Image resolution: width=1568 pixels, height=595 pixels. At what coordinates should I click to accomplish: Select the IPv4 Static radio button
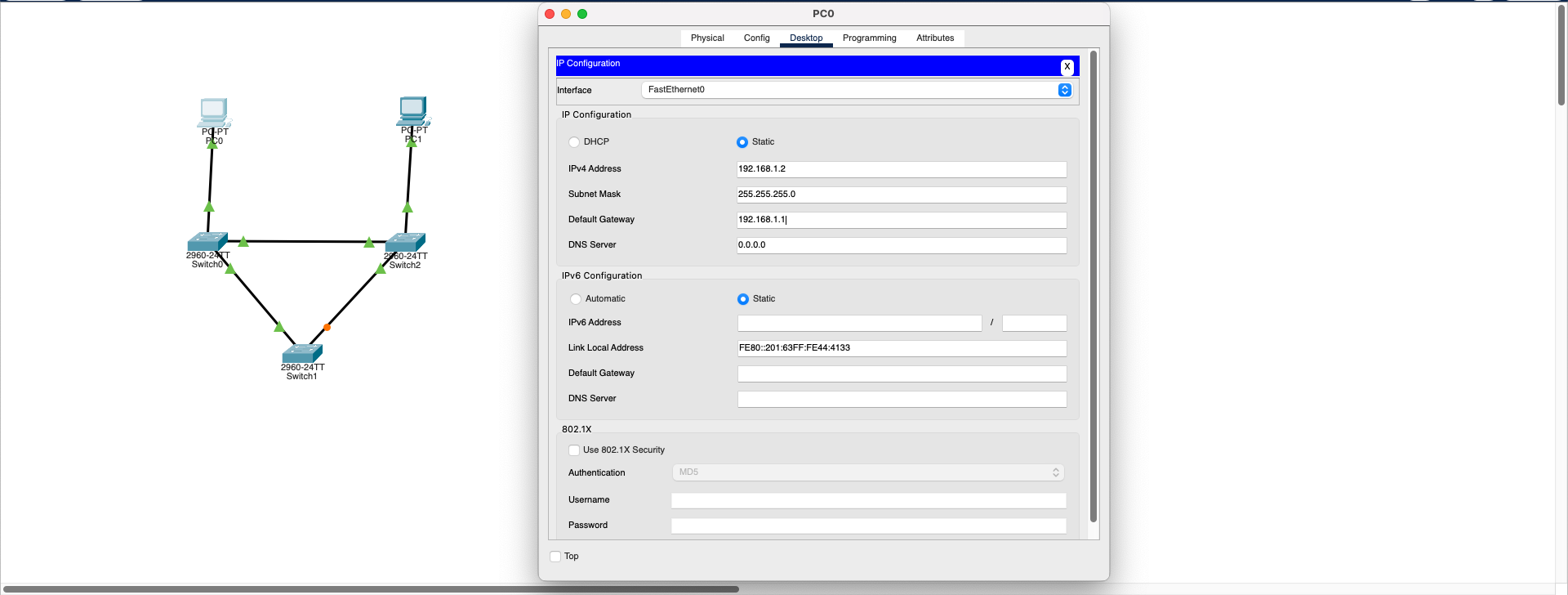(742, 142)
